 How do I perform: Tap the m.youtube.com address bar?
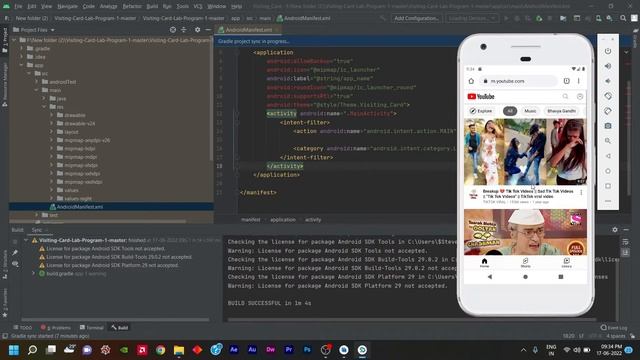(x=518, y=81)
